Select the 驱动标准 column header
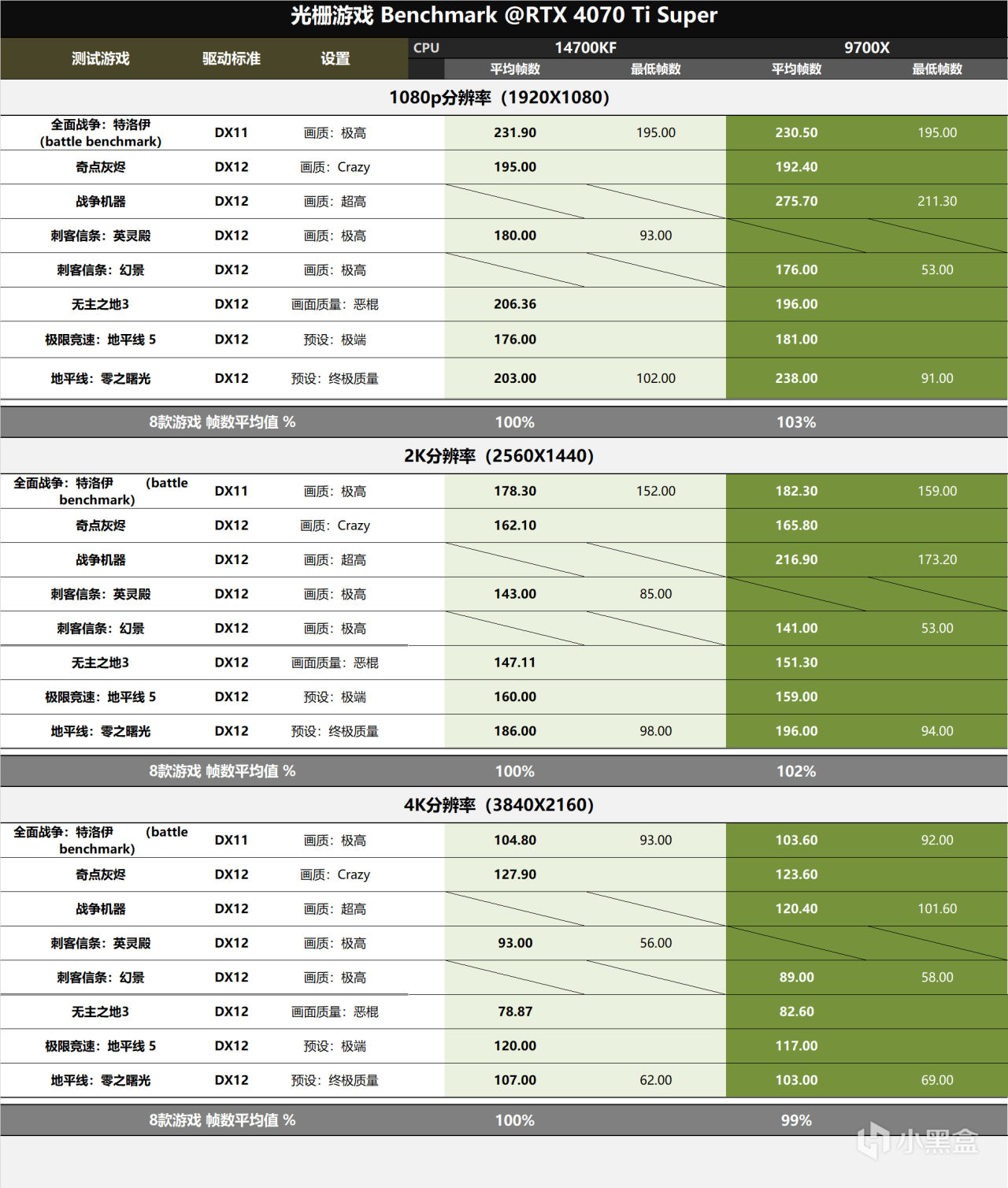 (x=231, y=58)
